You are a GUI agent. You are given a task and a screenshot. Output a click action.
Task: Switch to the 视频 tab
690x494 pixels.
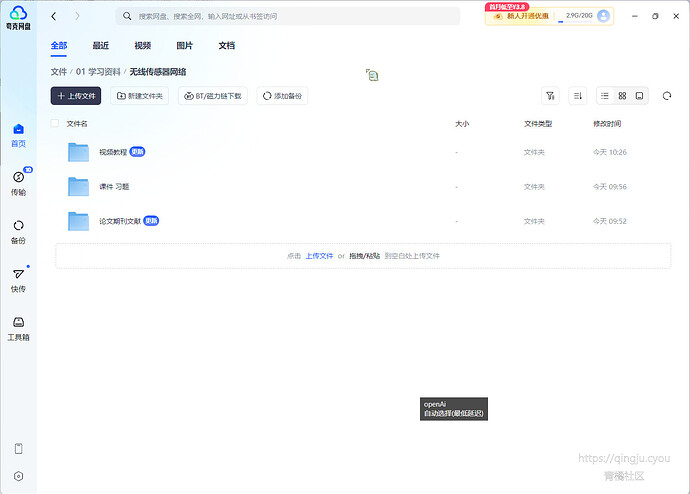(x=142, y=46)
